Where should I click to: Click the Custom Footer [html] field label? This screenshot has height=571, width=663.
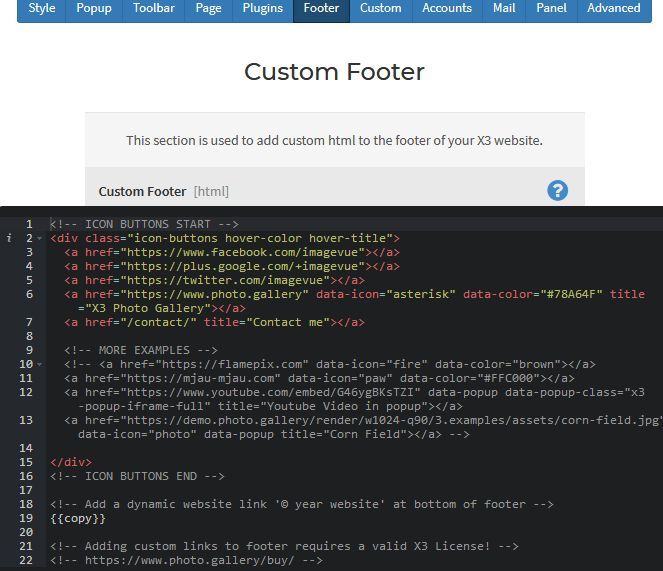(164, 192)
